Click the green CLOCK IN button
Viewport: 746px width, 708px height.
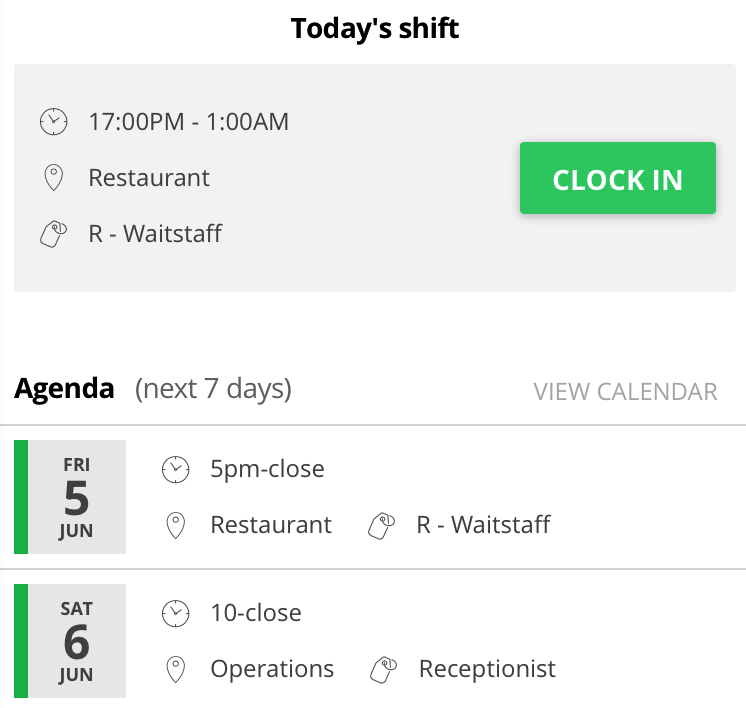(618, 178)
